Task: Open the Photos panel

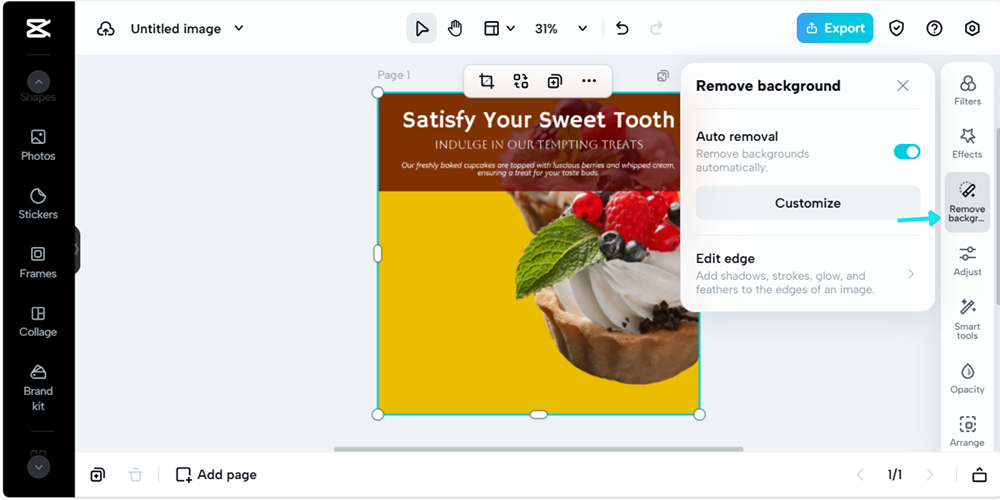Action: point(38,145)
